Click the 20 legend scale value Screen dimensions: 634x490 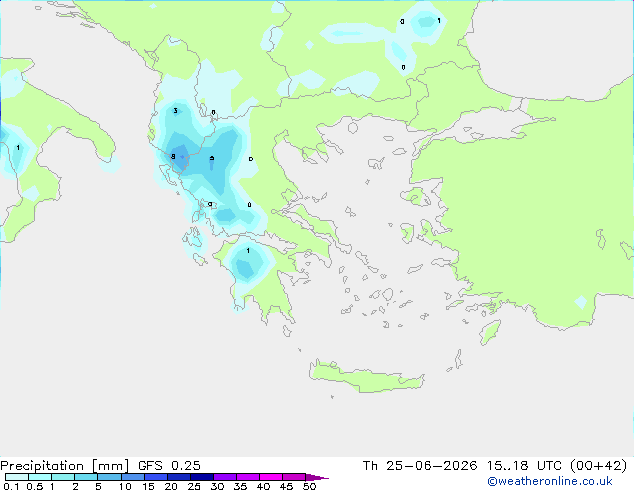[x=171, y=486]
